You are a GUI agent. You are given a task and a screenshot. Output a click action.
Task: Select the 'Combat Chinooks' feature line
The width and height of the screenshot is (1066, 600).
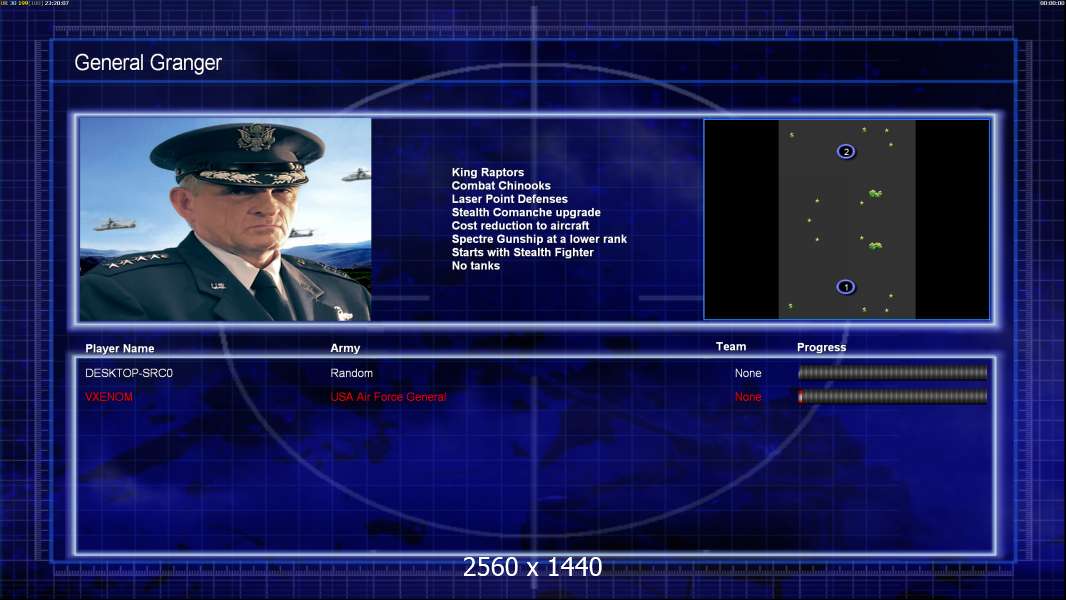click(x=501, y=186)
